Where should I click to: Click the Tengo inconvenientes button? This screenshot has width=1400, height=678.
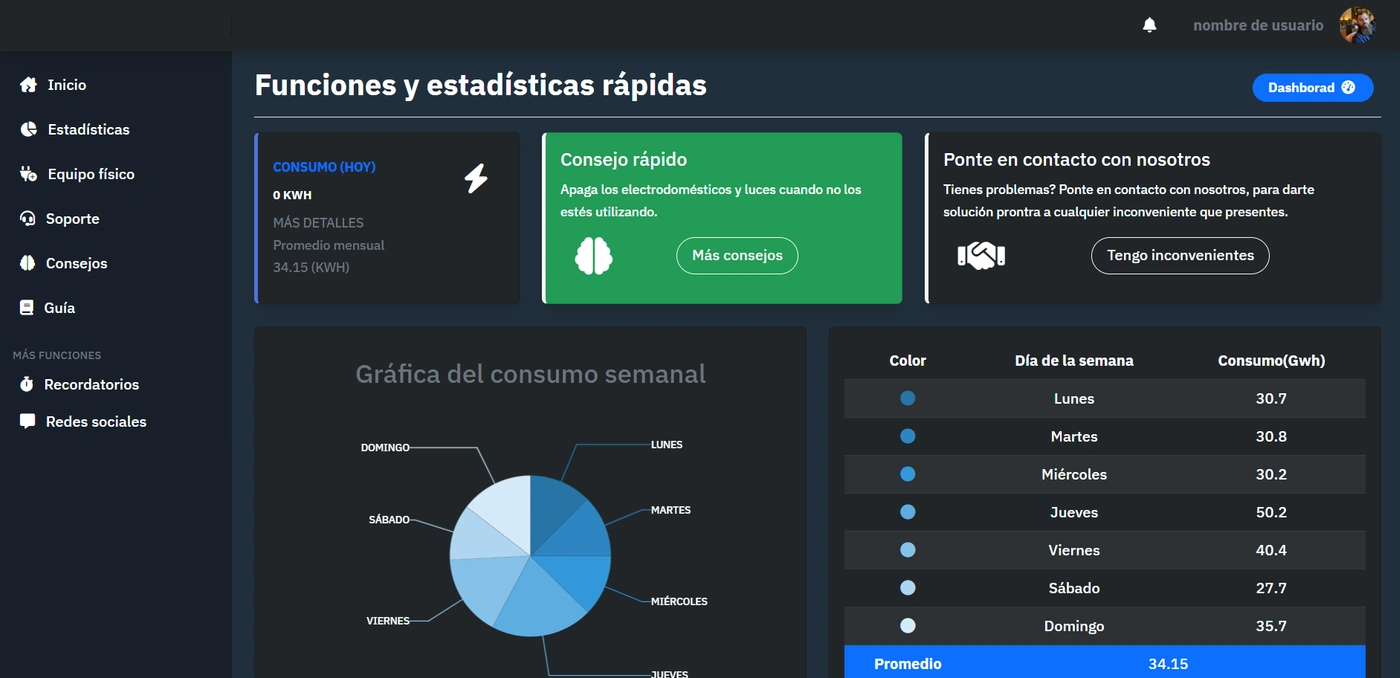click(1180, 255)
